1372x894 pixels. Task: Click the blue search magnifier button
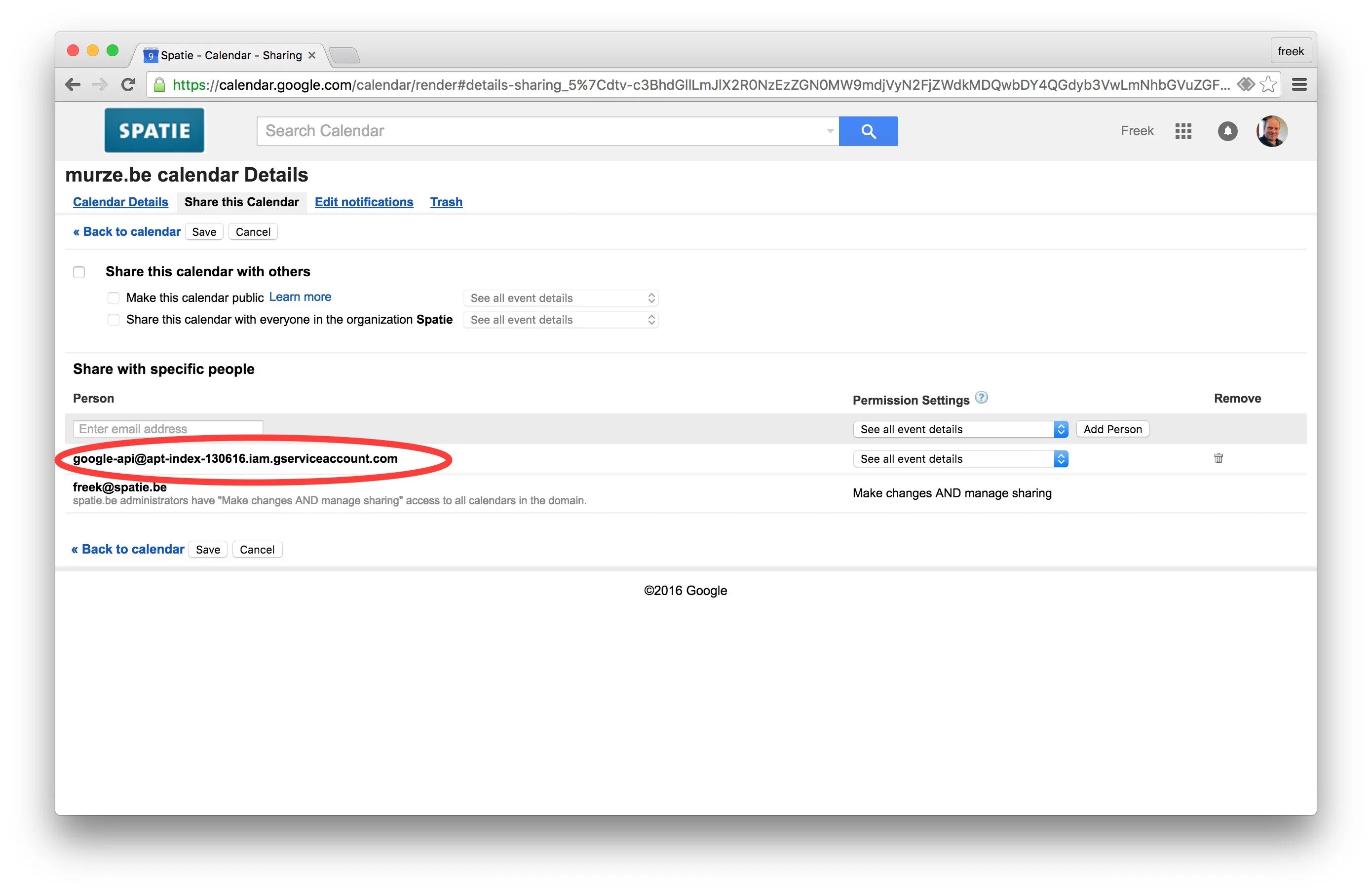[x=868, y=131]
